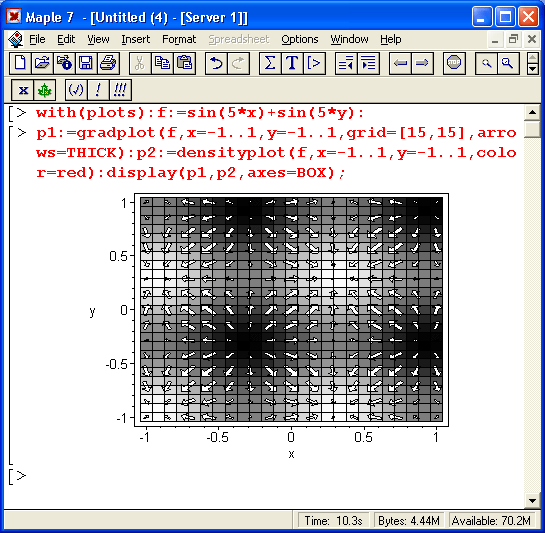Execute current line with single exclamation button
Image resolution: width=545 pixels, height=533 pixels.
pyautogui.click(x=98, y=90)
